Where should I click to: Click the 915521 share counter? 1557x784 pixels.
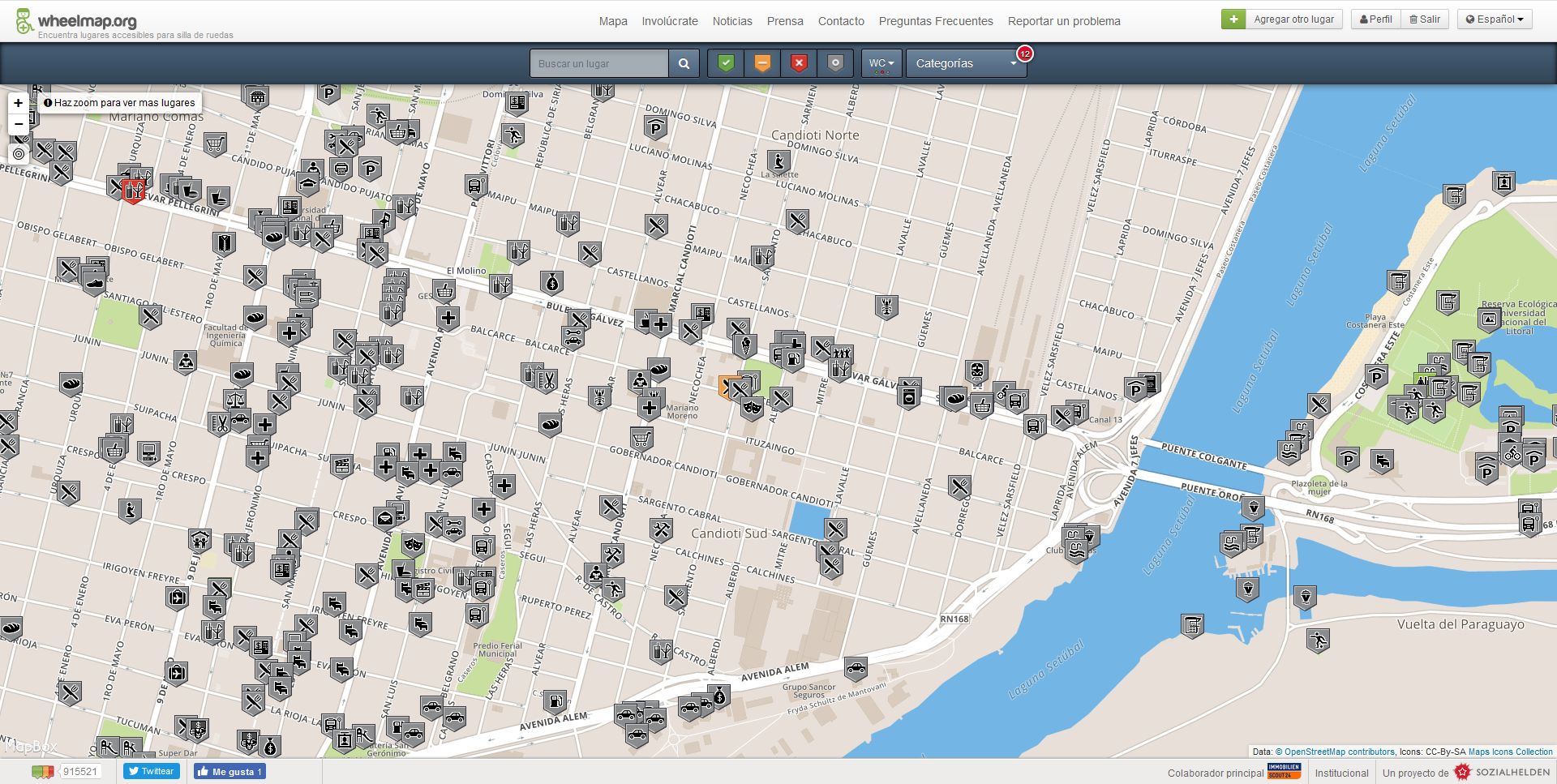tap(80, 772)
